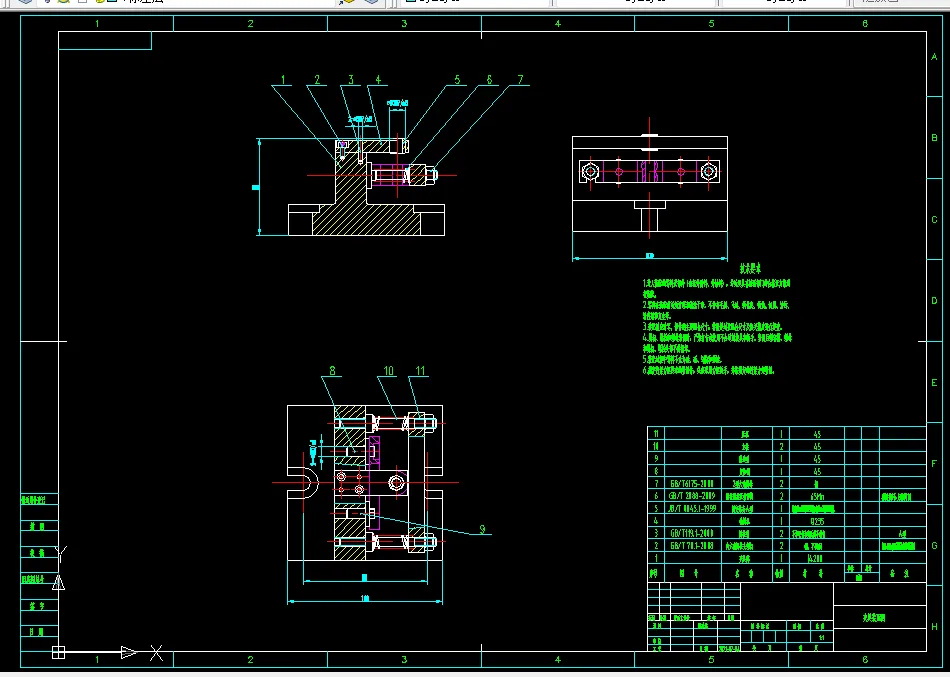The width and height of the screenshot is (950, 677).
Task: Click part callout number 9 beside plan view
Action: point(482,529)
